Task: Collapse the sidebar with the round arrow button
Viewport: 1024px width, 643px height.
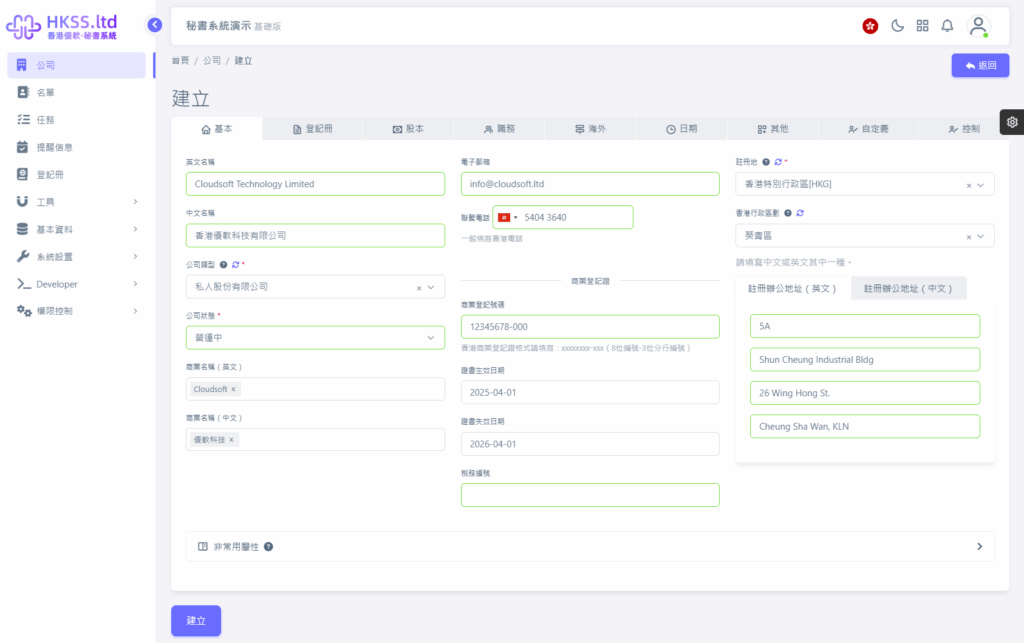Action: (155, 25)
